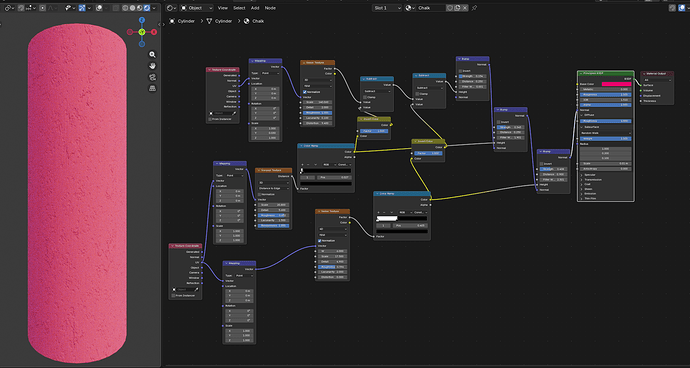Screen dimensions: 690x368
Task: Click the zoom magnifier icon in viewport
Action: [152, 55]
